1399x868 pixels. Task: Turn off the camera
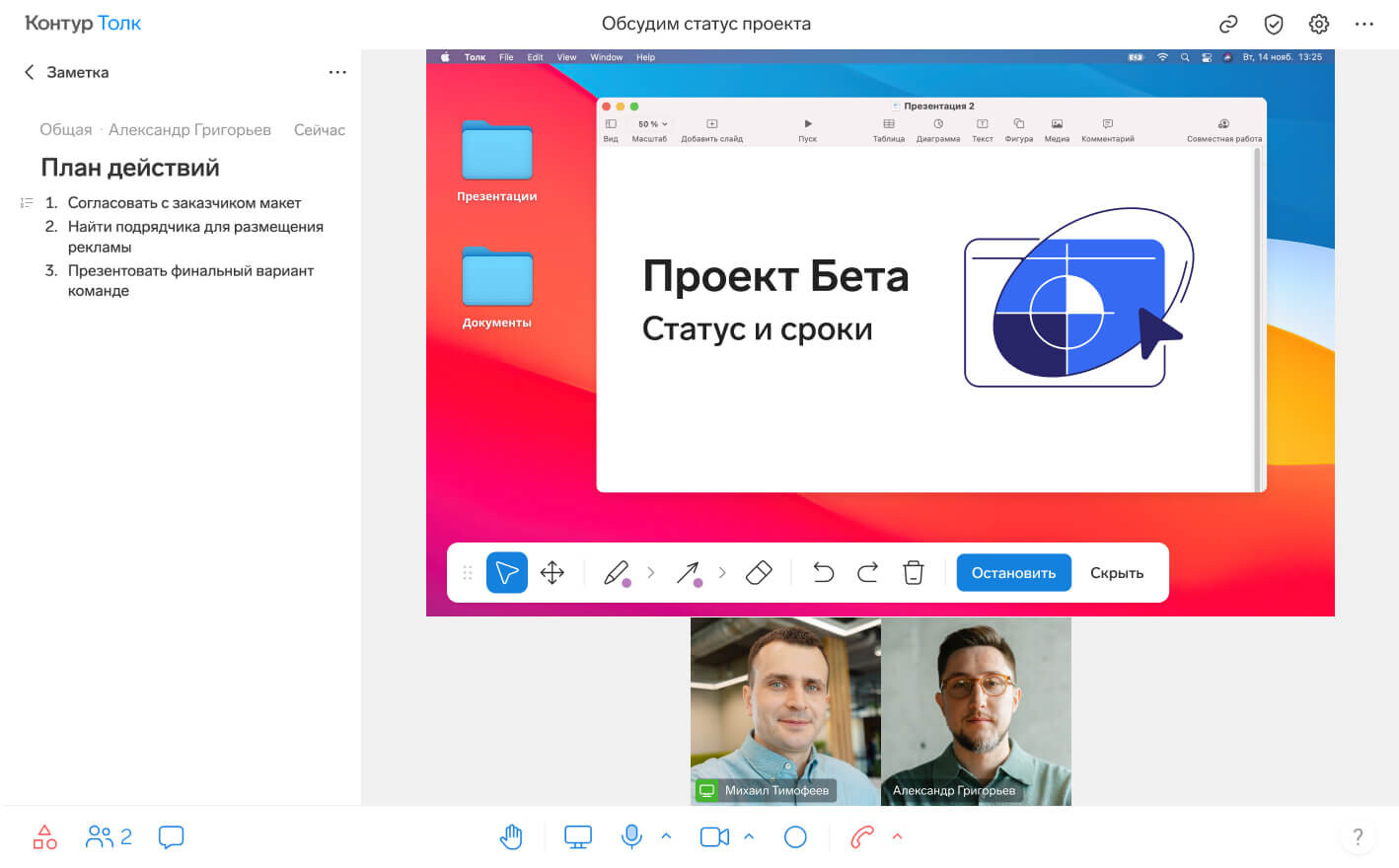[x=714, y=837]
